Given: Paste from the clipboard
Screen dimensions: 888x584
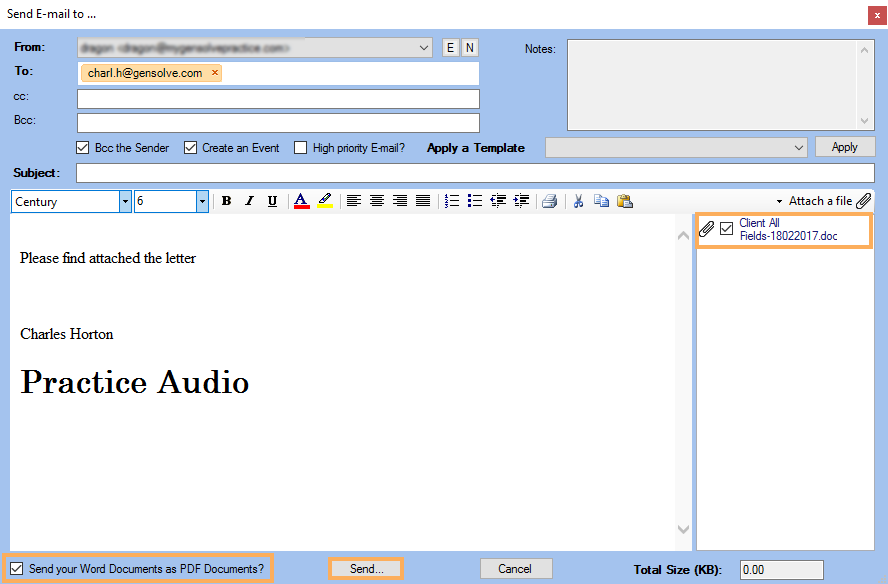Looking at the screenshot, I should 625,201.
